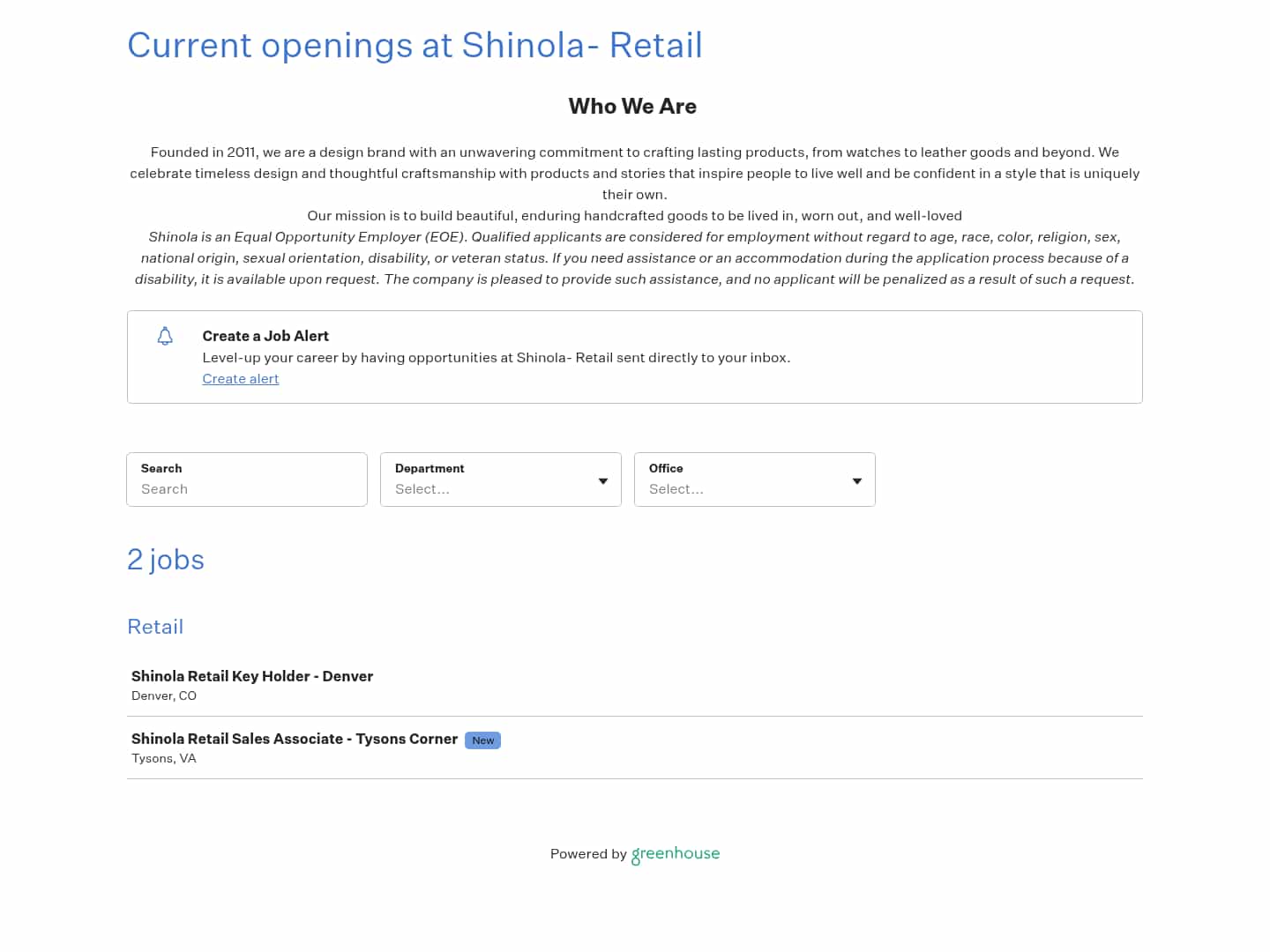Click the 'Who We Are' heading
Viewport: 1270px width, 952px height.
[x=632, y=107]
